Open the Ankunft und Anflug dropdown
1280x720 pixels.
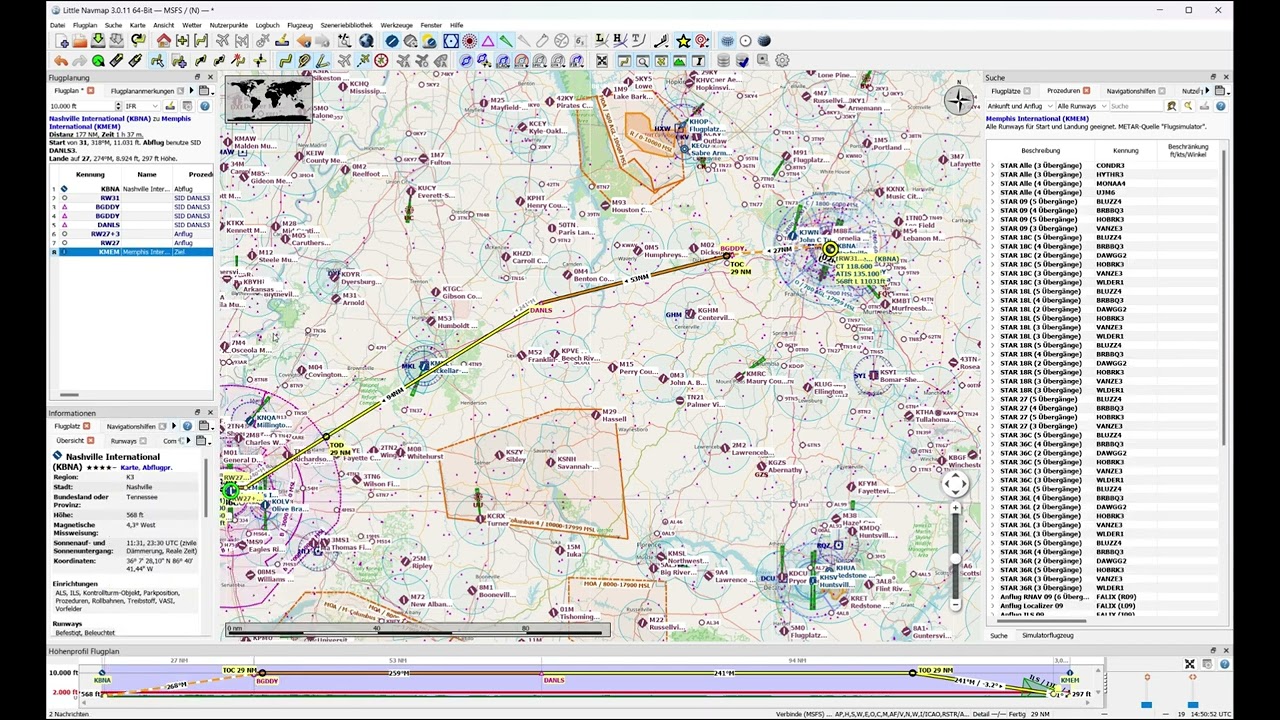coord(1018,106)
